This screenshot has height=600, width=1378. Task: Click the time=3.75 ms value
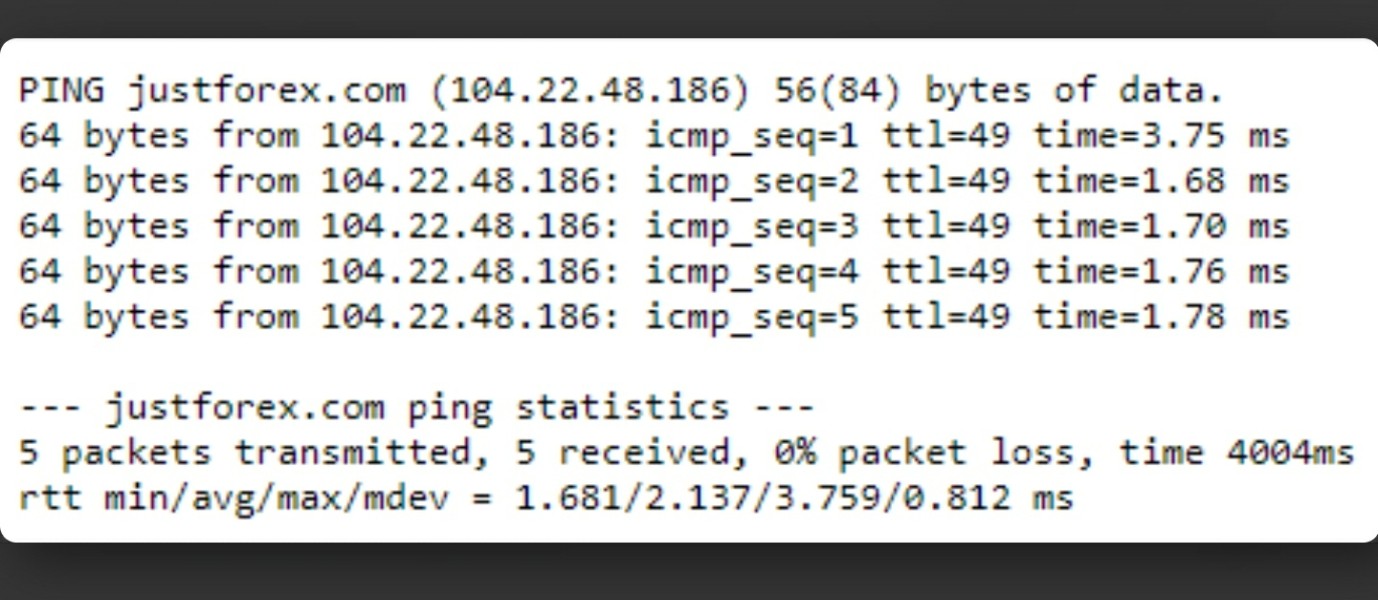tap(1161, 136)
